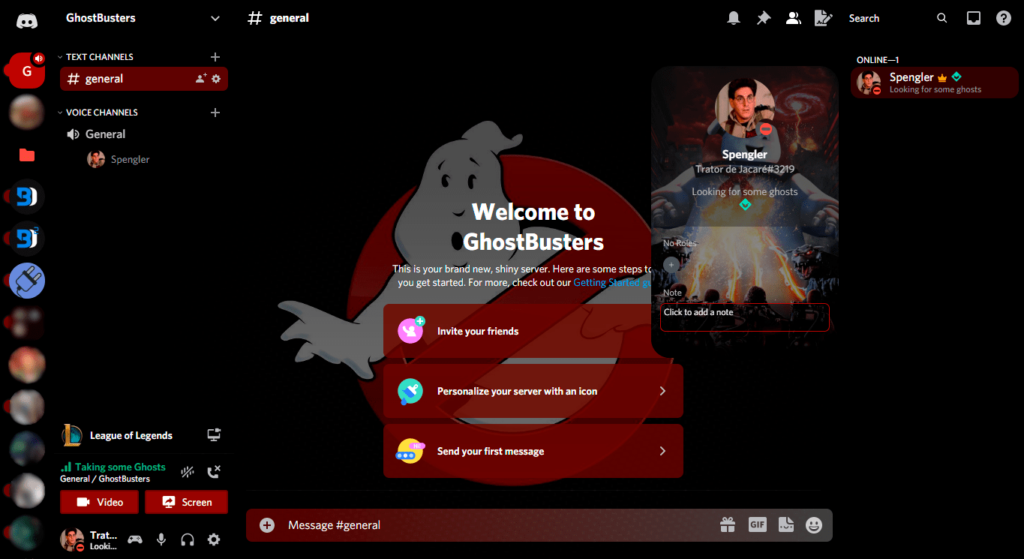Start Screen share
The image size is (1024, 559).
point(186,502)
